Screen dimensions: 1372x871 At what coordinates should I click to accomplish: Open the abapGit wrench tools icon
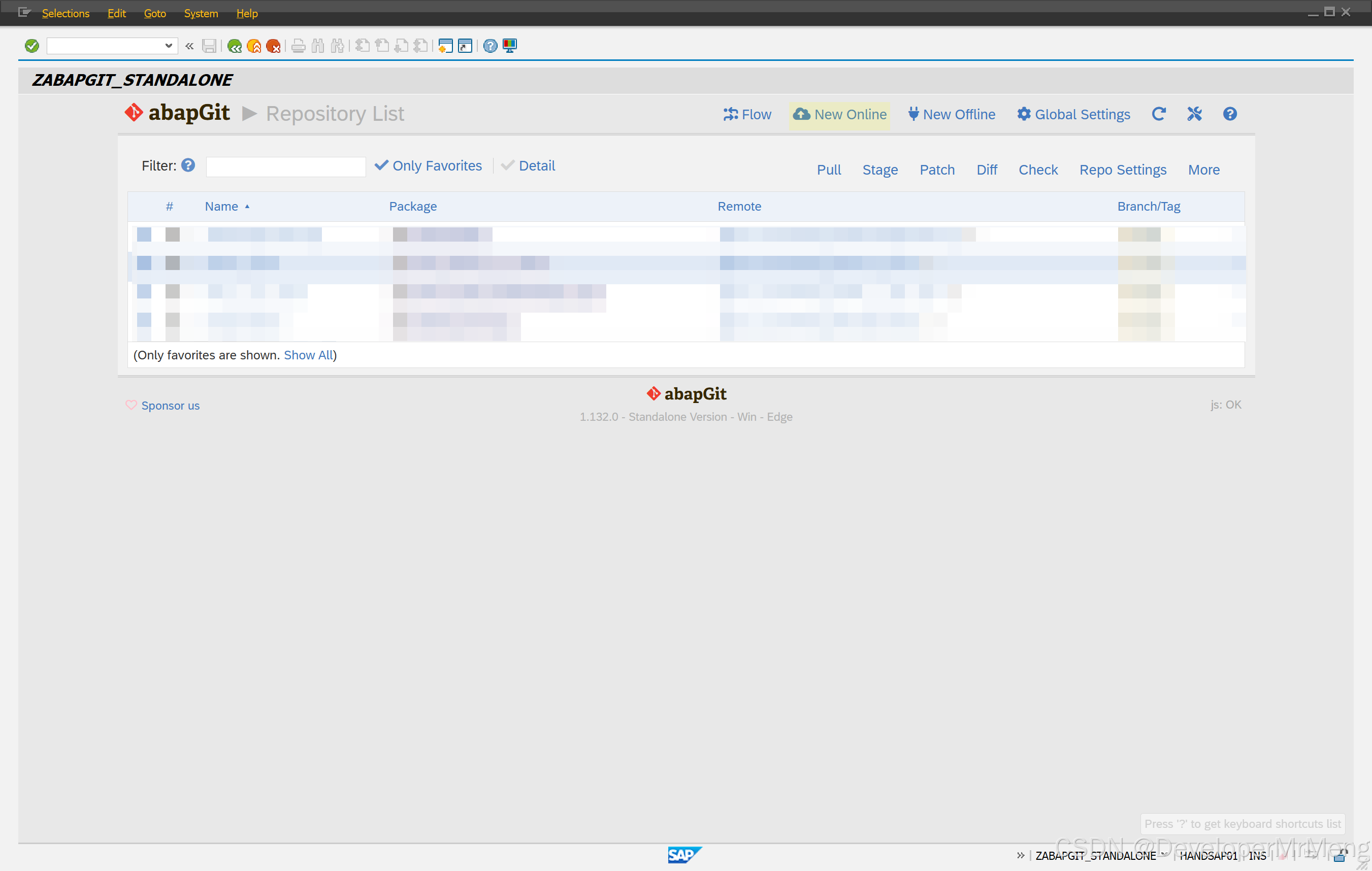[1194, 114]
